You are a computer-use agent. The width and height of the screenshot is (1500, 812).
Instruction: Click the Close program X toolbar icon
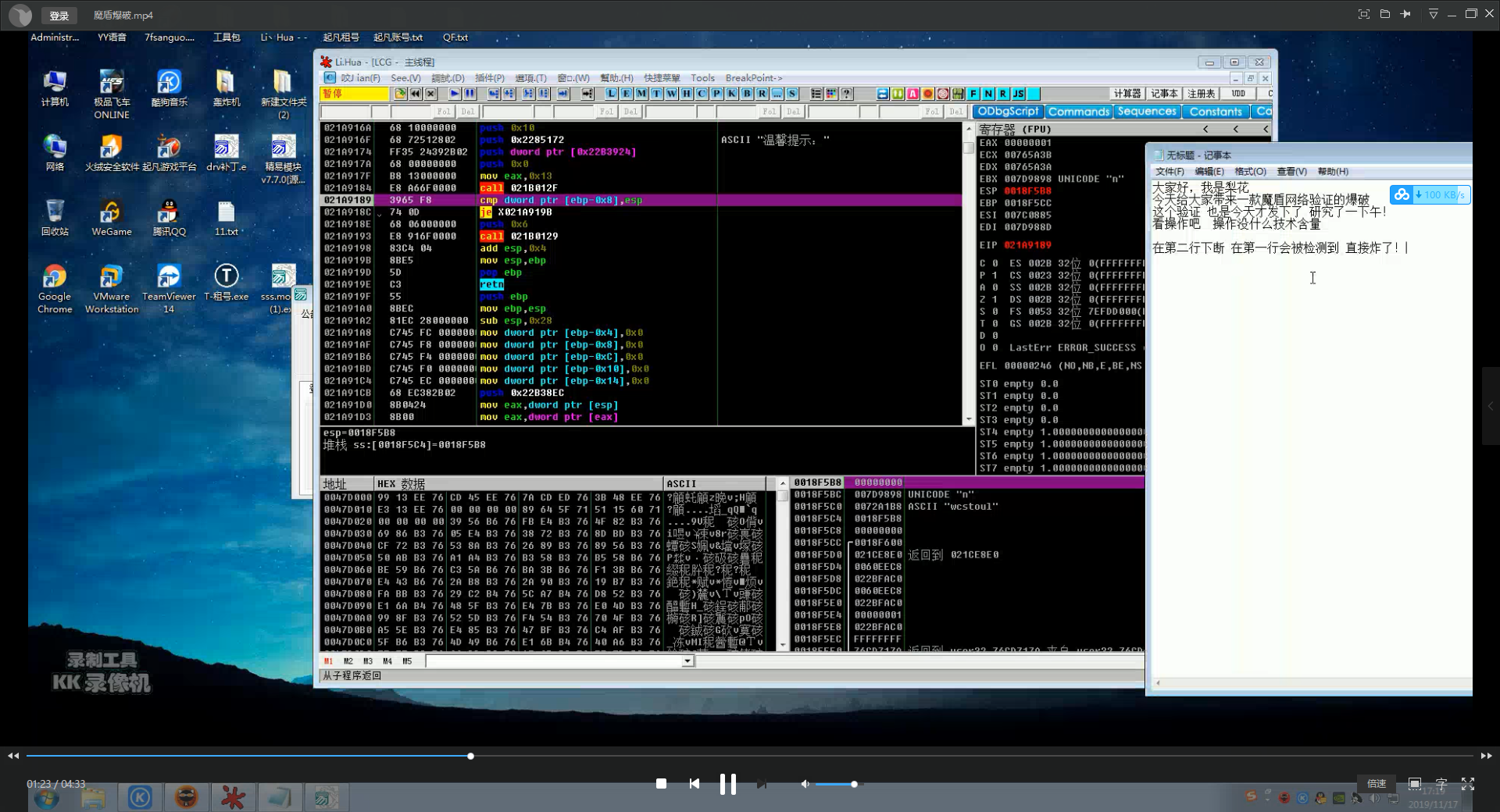[430, 94]
